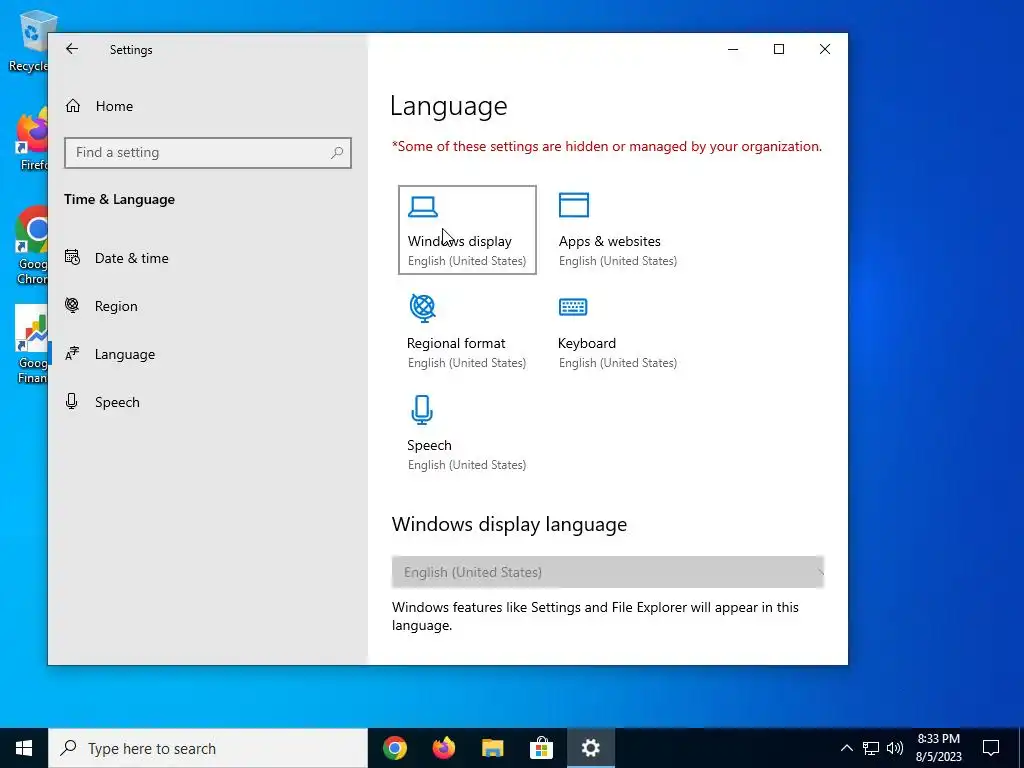The width and height of the screenshot is (1024, 768).
Task: Launch Firefox from the taskbar
Action: coord(443,748)
